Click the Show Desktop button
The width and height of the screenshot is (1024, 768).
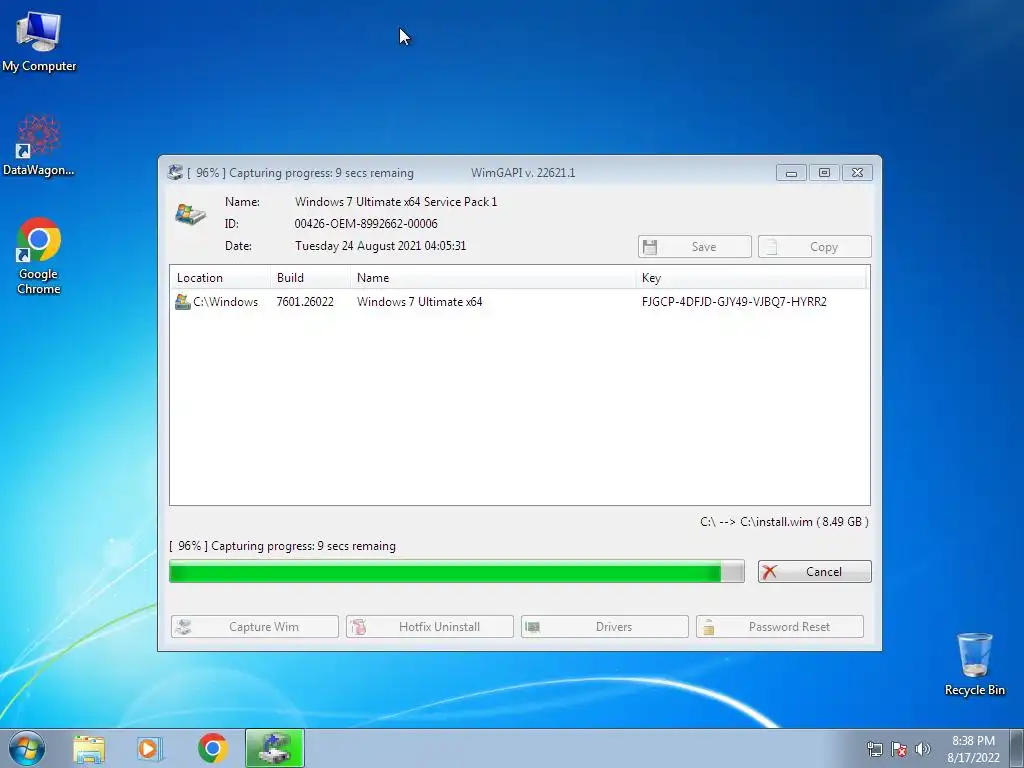pos(1017,748)
